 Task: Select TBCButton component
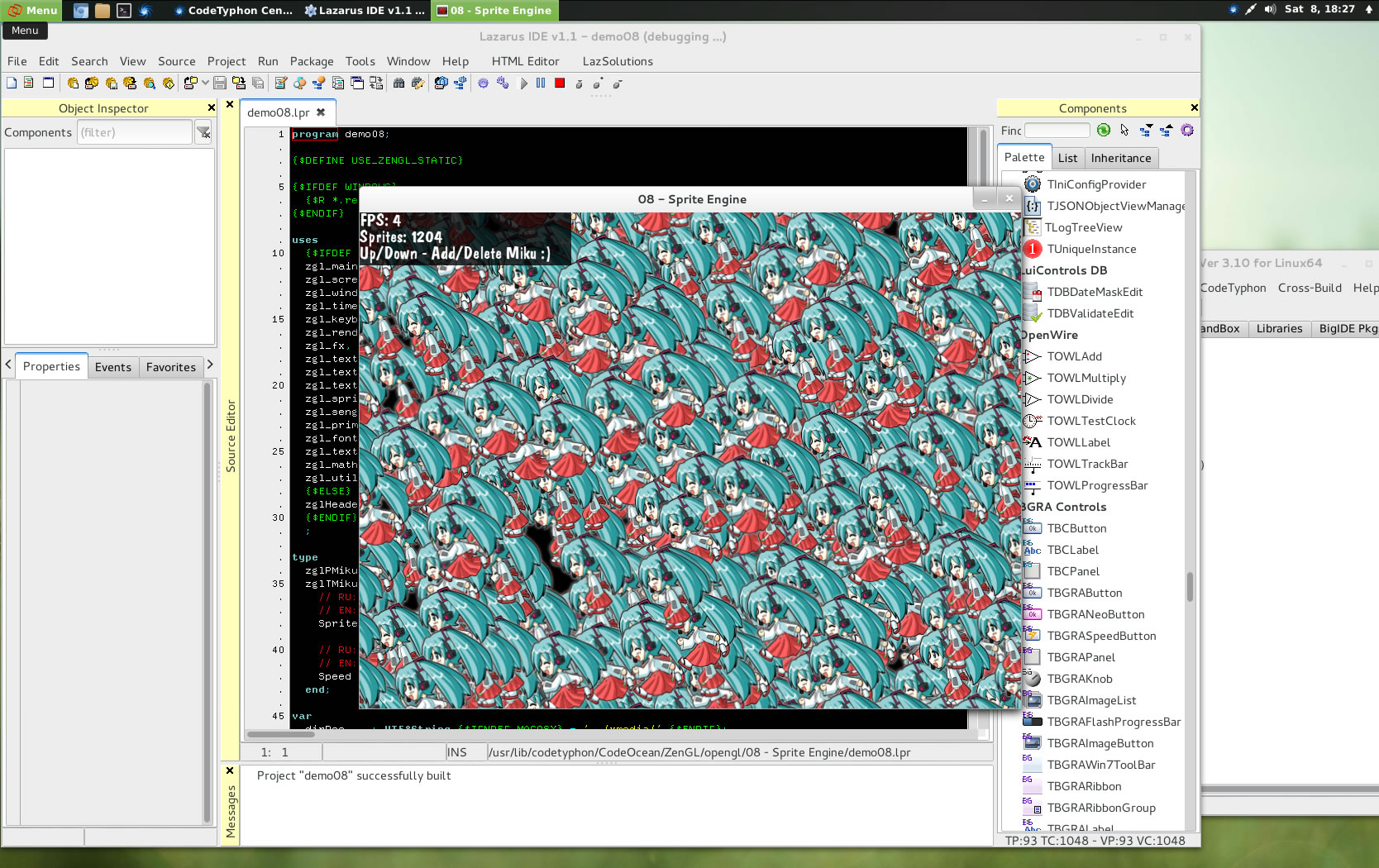click(x=1076, y=528)
